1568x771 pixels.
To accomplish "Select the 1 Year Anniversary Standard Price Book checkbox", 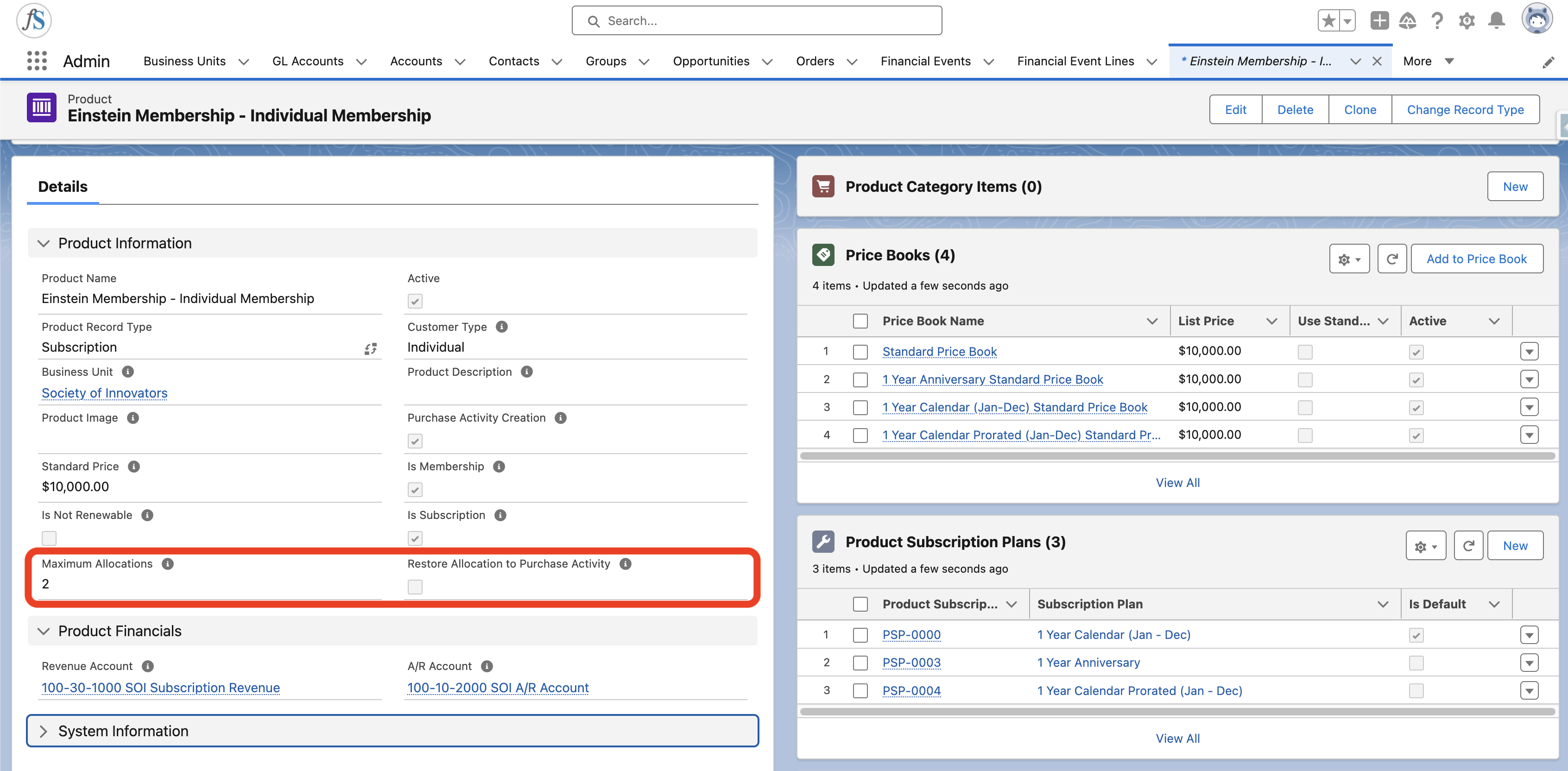I will 860,380.
